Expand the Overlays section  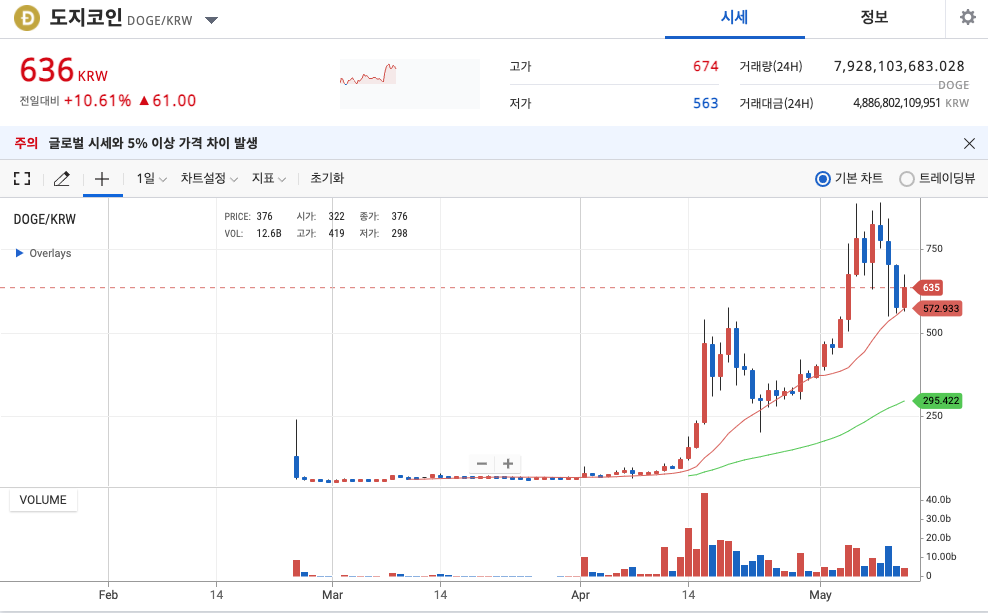[x=43, y=253]
